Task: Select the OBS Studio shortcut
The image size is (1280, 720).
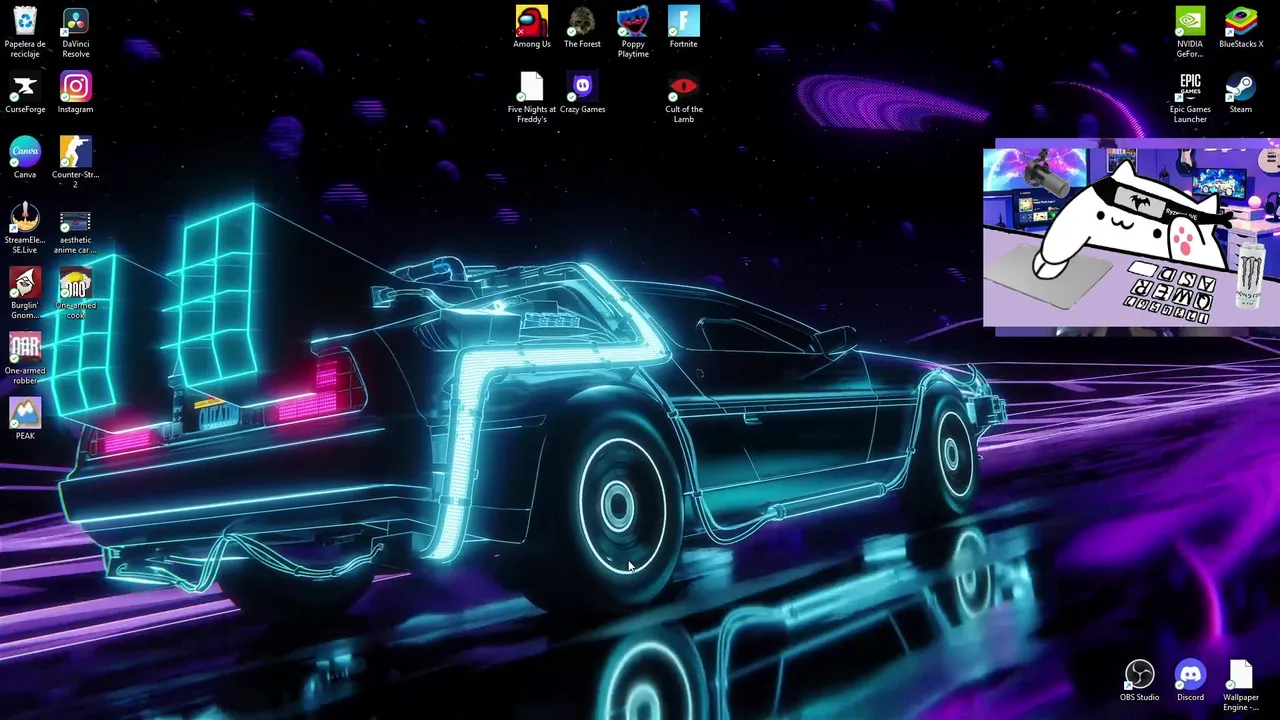Action: click(x=1139, y=680)
